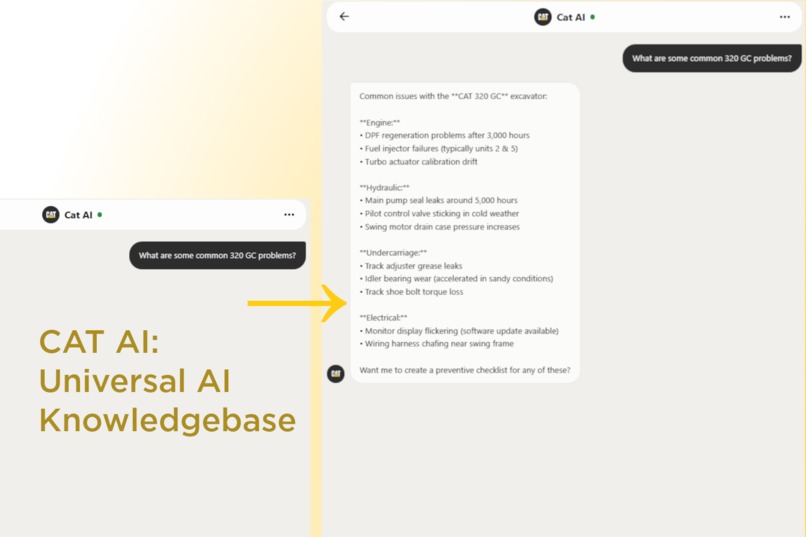Click 'Track adjuster grease leaks' line

click(411, 266)
